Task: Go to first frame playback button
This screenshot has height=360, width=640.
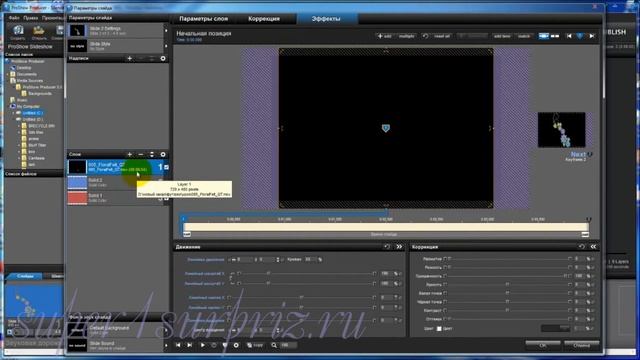Action: click(178, 345)
